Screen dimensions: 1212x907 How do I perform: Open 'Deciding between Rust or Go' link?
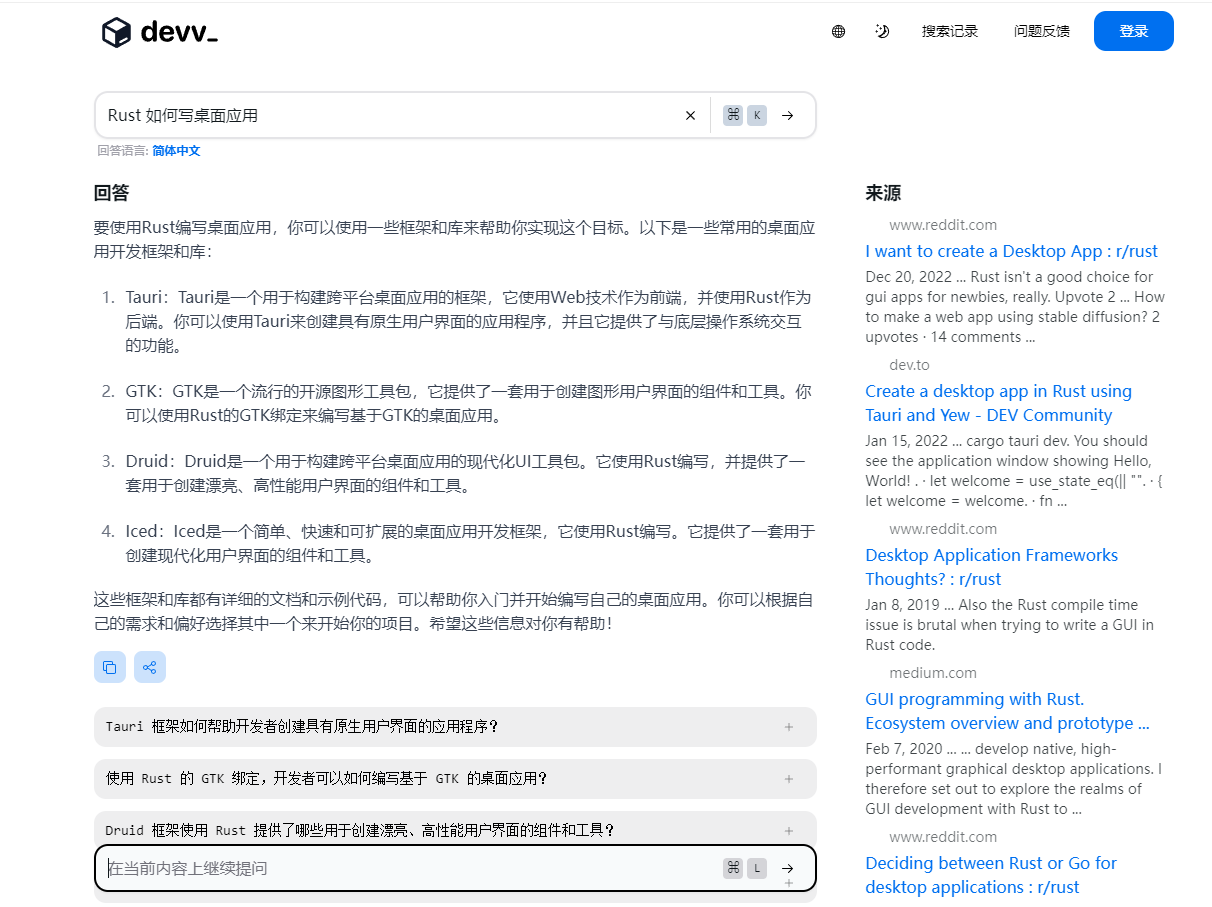coord(991,875)
